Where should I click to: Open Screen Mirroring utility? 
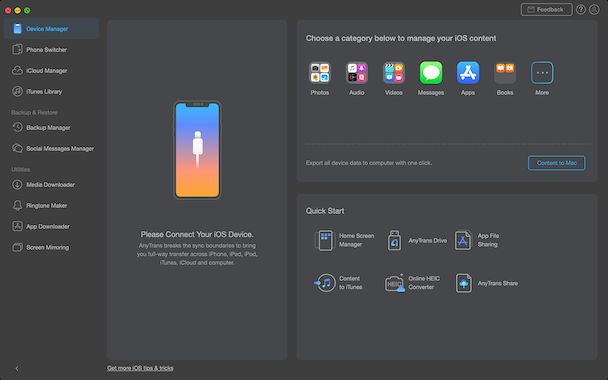pos(52,247)
